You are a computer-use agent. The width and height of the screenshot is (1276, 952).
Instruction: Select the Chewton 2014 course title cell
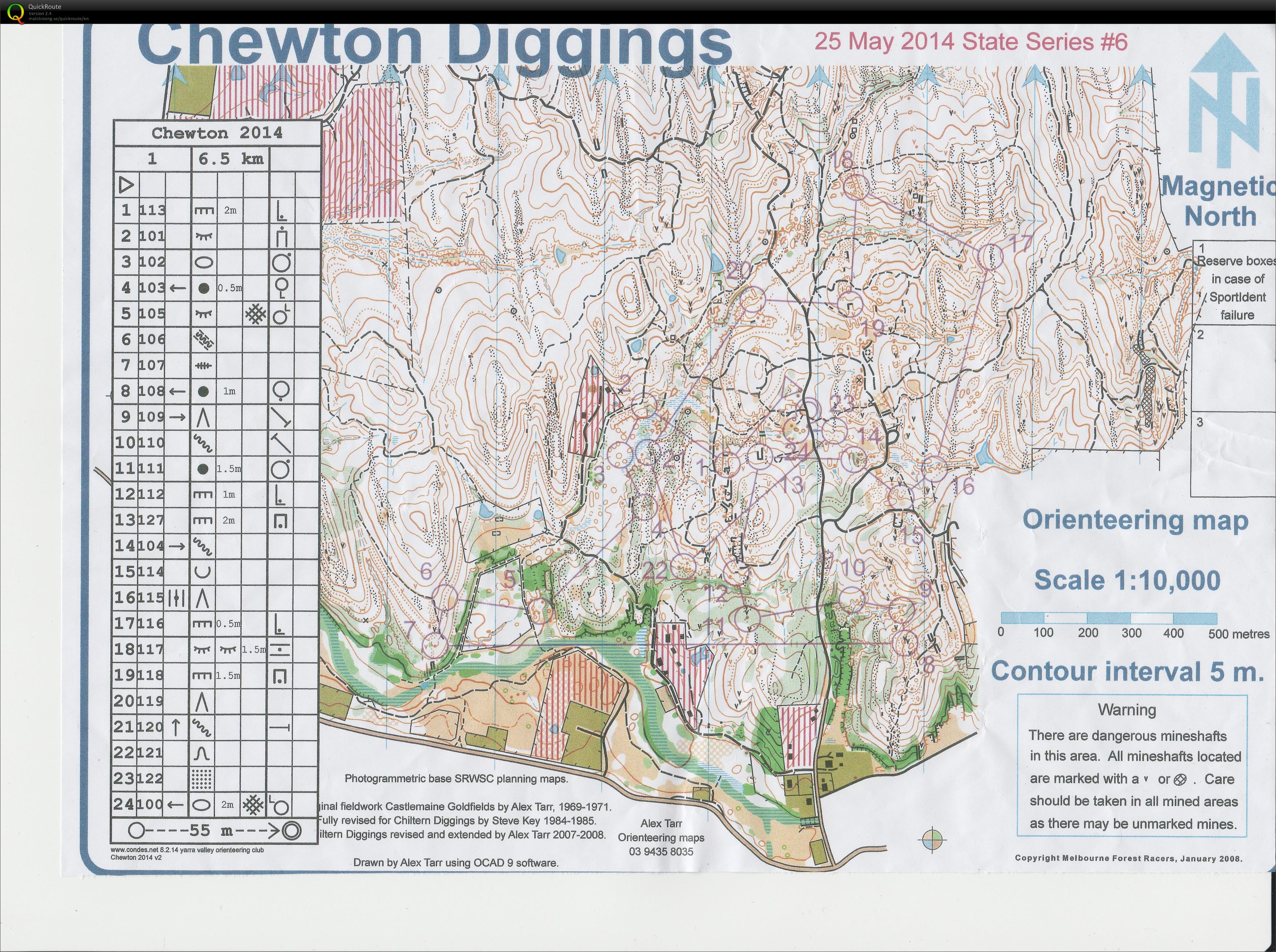click(x=218, y=133)
